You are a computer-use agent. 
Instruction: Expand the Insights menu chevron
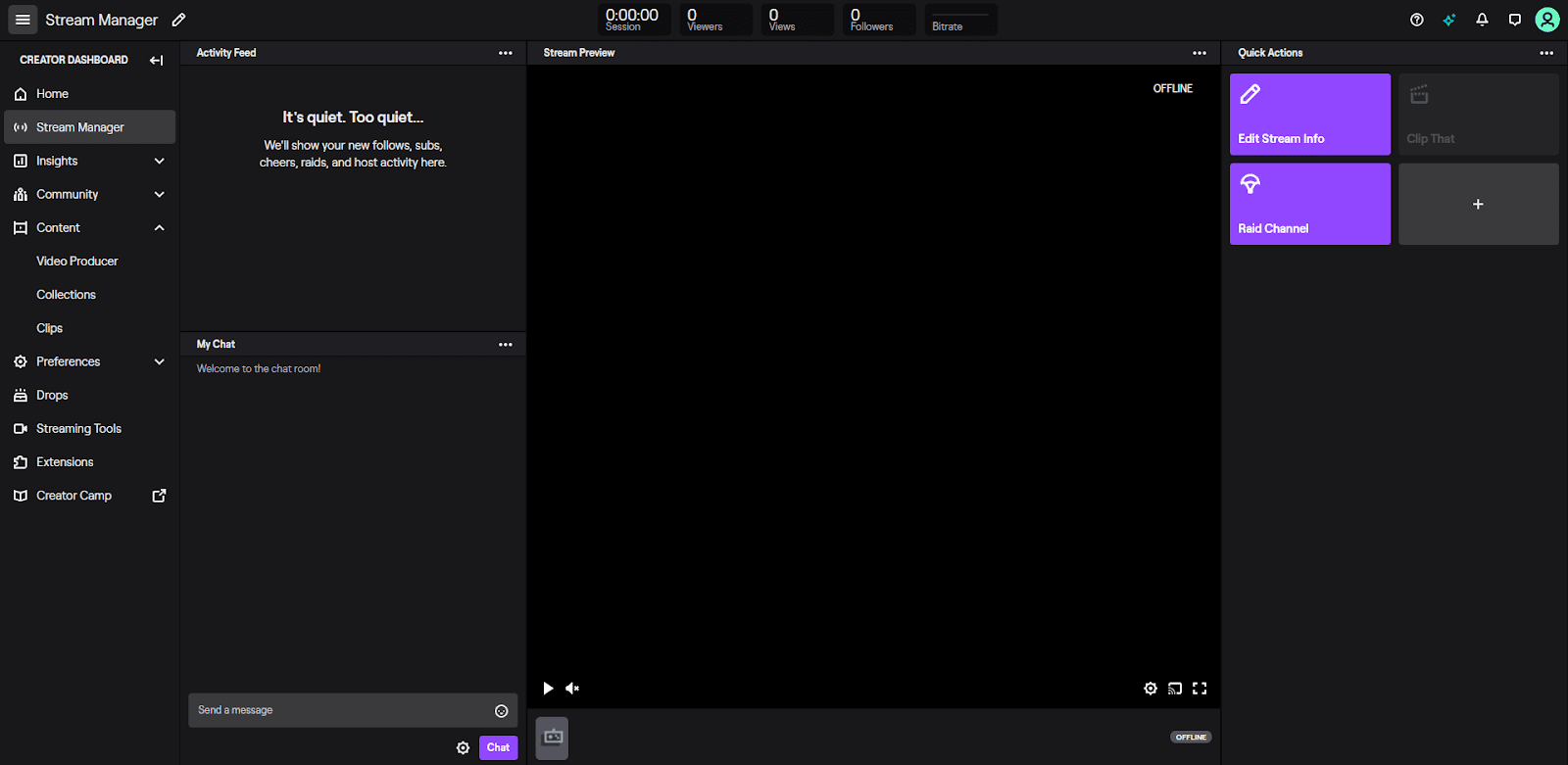pos(159,161)
